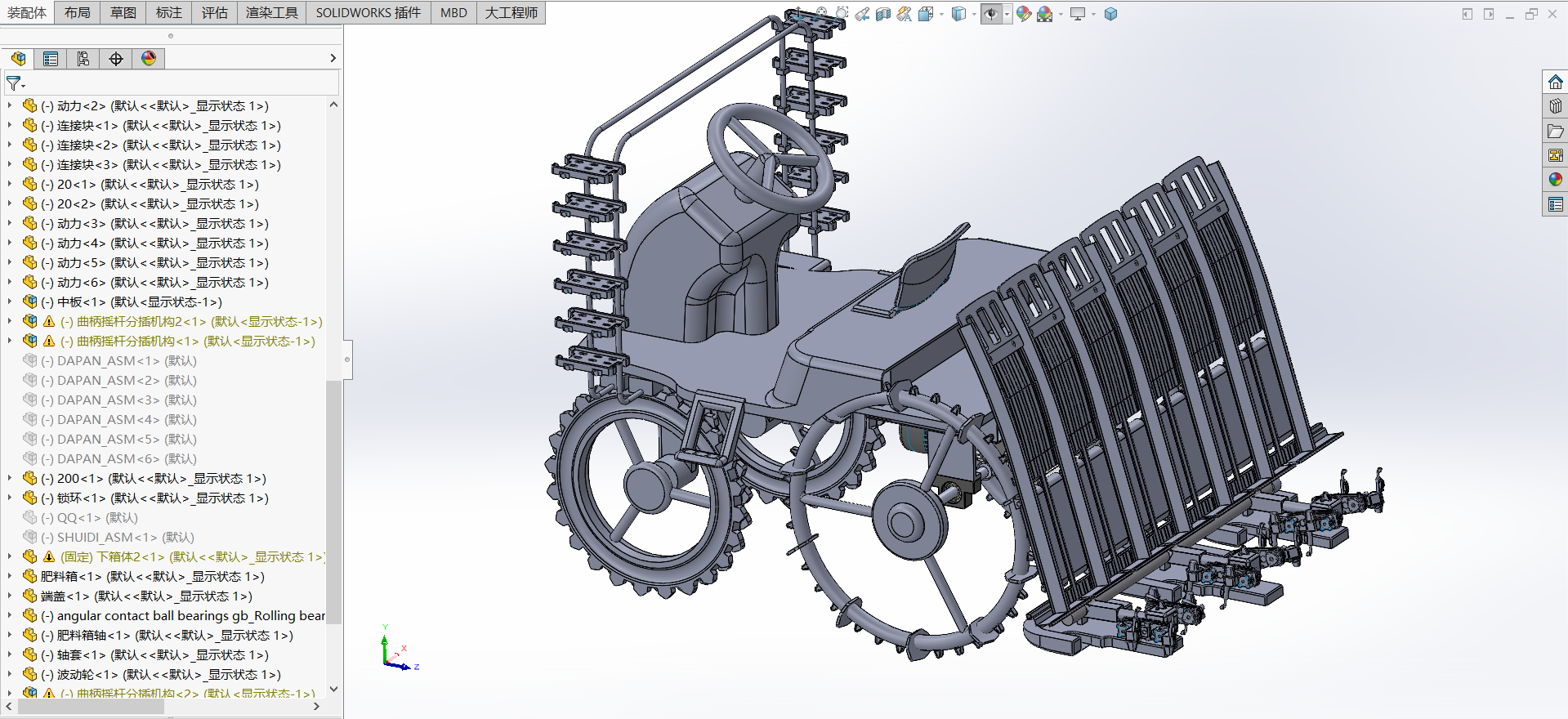Screen dimensions: 1568x719
Task: Switch to the SOLIDWORKS 插件 tab
Action: coord(369,12)
